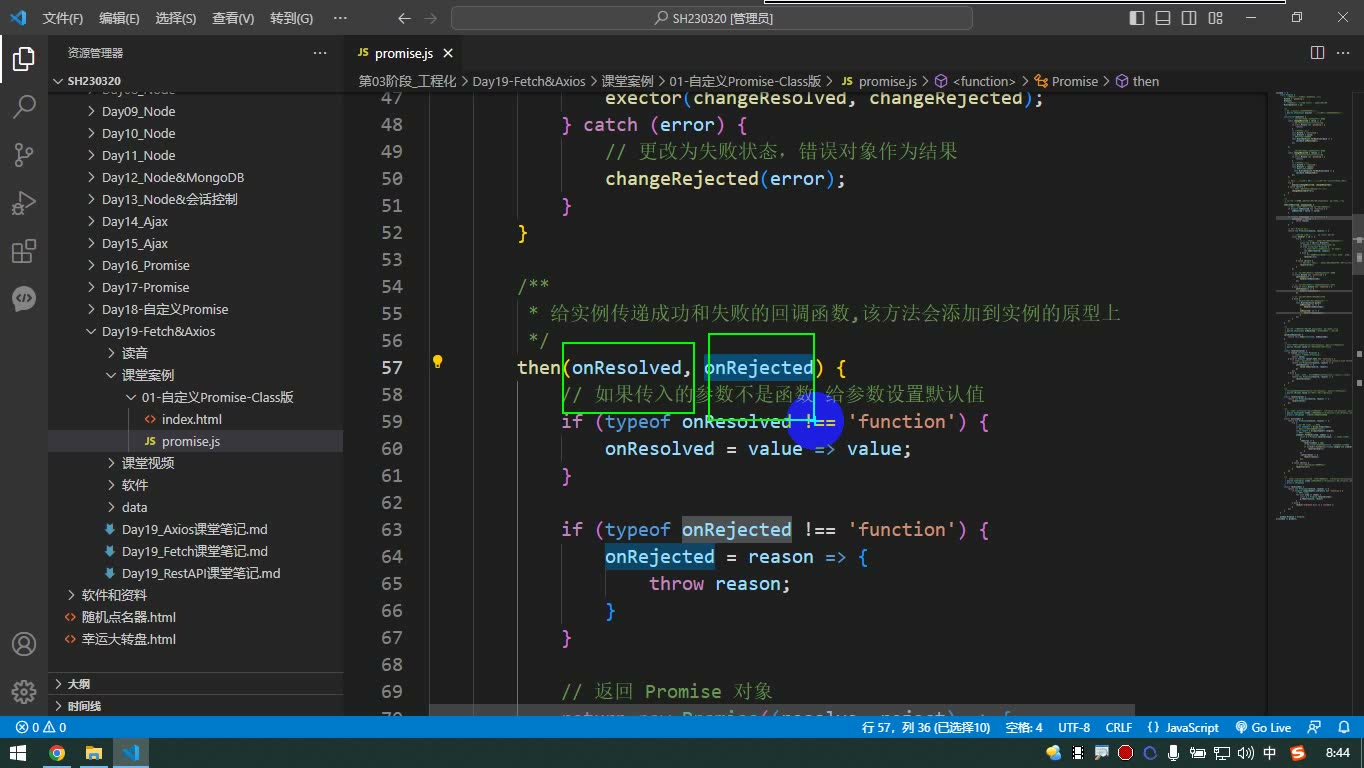
Task: Click JavaScript language mode in status bar
Action: (1184, 728)
